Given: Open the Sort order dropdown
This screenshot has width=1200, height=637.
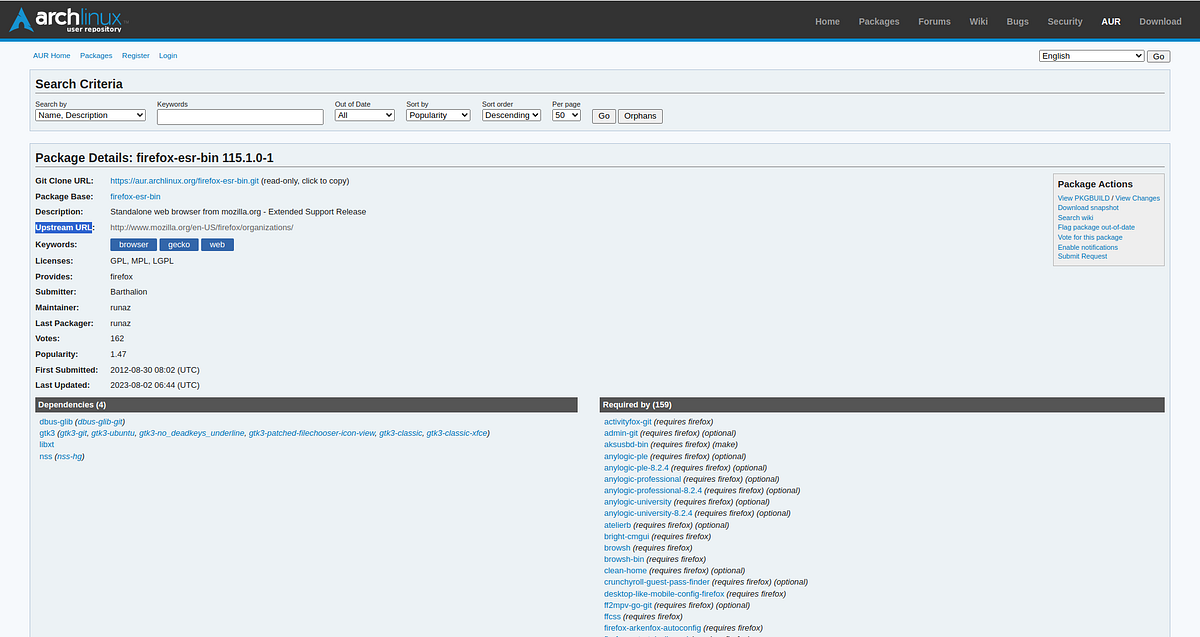Looking at the screenshot, I should click(511, 114).
